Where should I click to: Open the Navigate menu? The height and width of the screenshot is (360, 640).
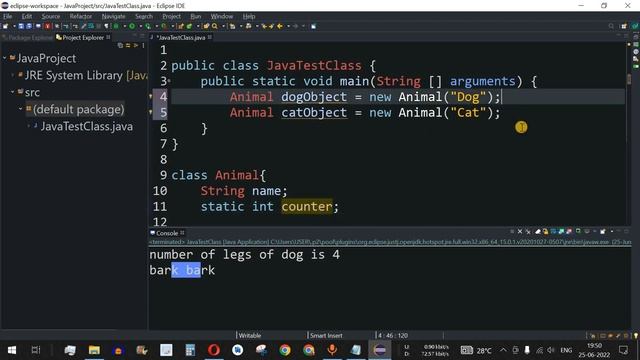coord(113,16)
